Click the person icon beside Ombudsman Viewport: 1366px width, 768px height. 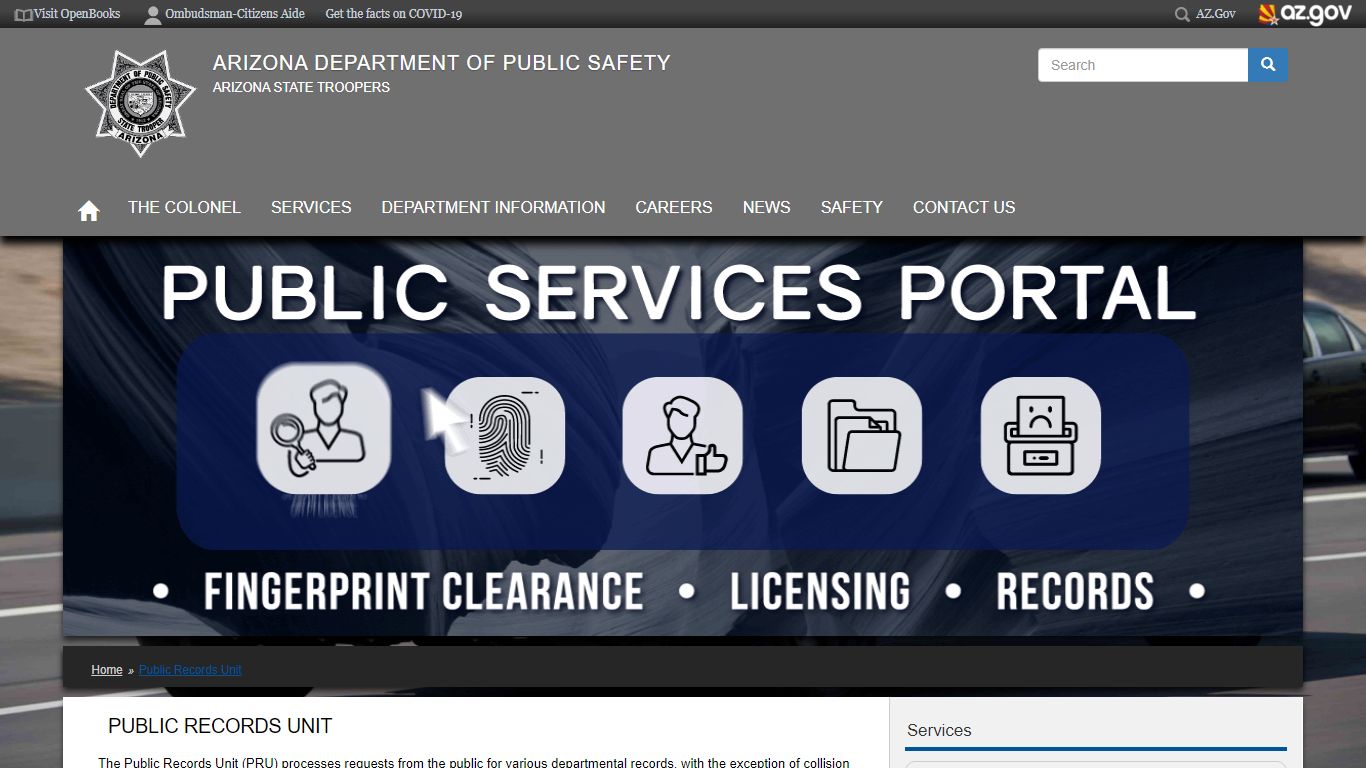(x=153, y=15)
